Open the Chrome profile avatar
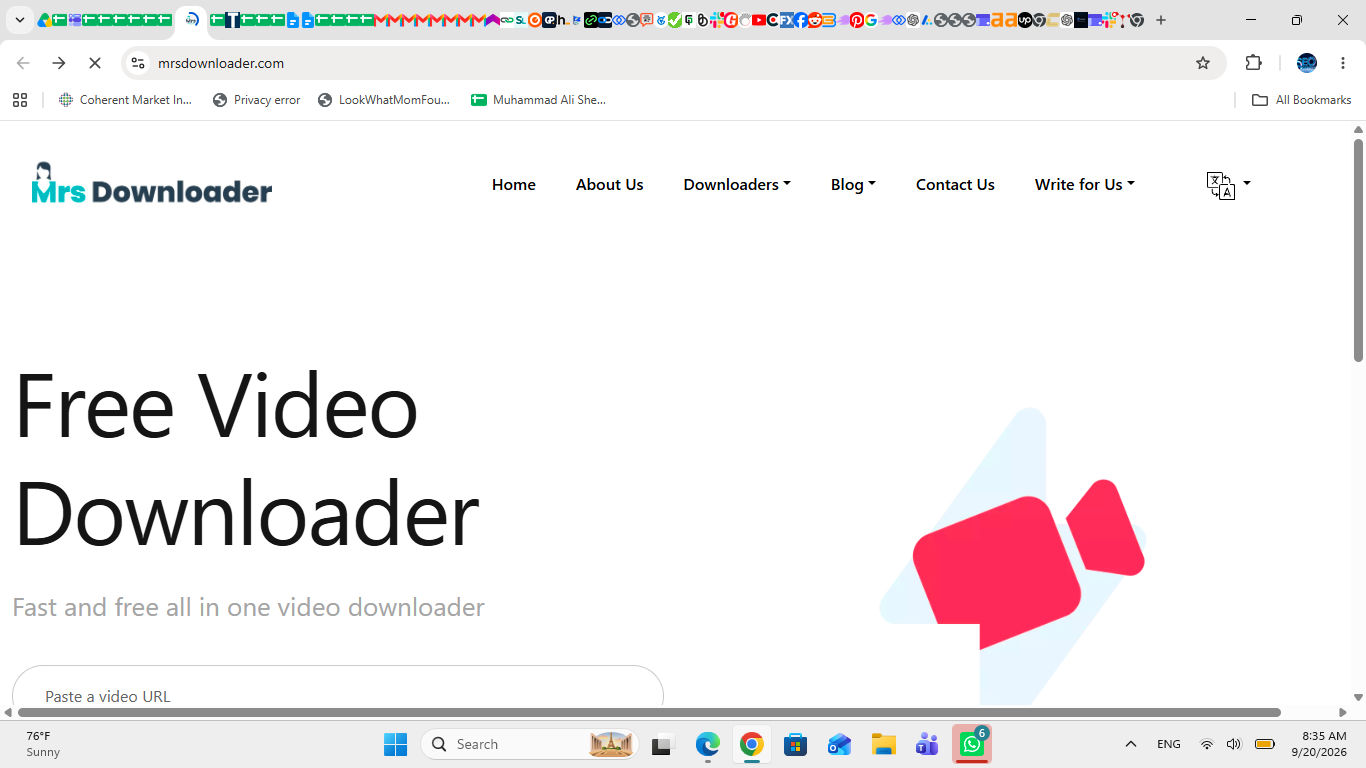Viewport: 1366px width, 768px height. [x=1307, y=63]
